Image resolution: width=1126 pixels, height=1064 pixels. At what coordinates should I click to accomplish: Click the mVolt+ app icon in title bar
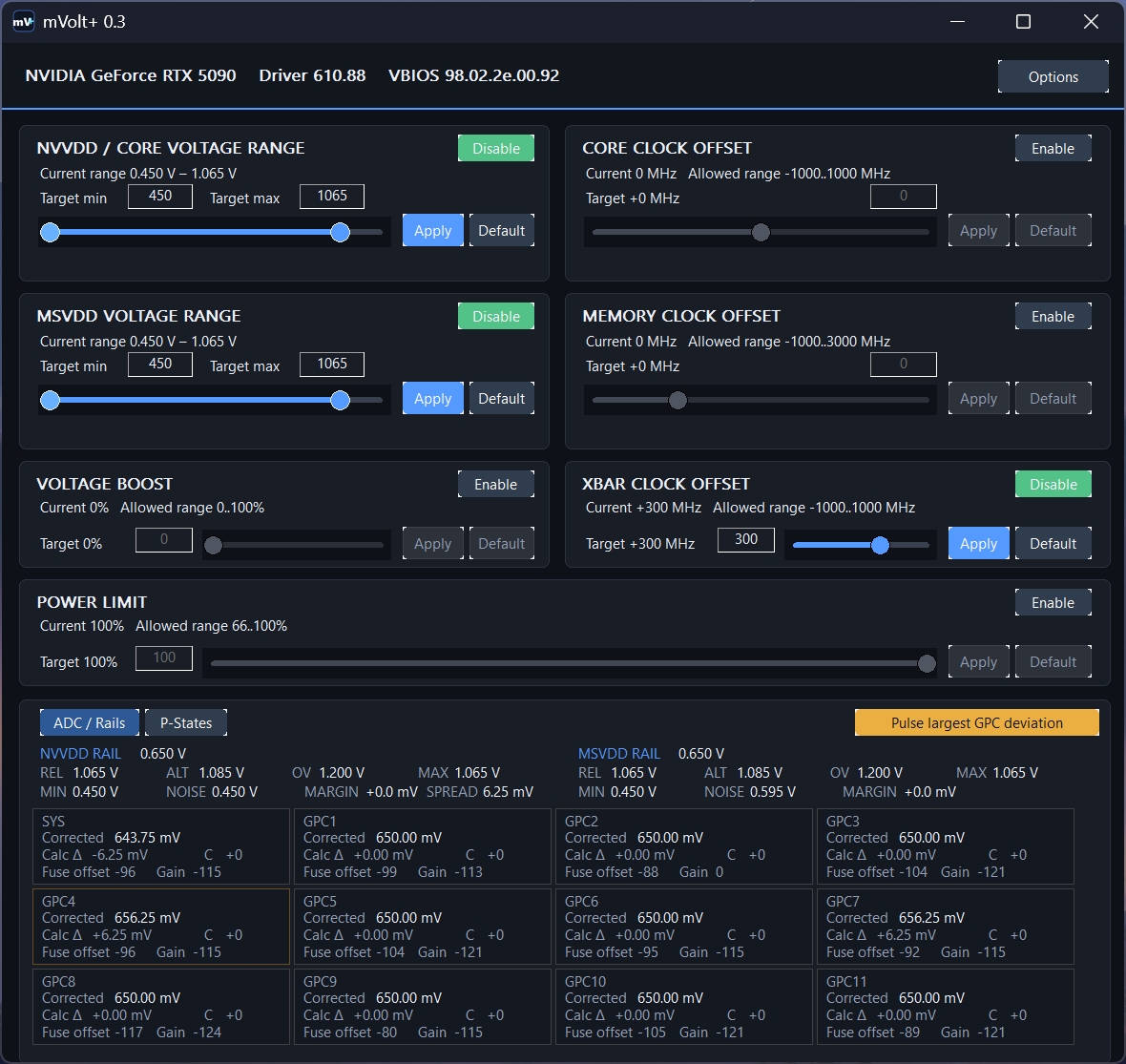[x=23, y=22]
